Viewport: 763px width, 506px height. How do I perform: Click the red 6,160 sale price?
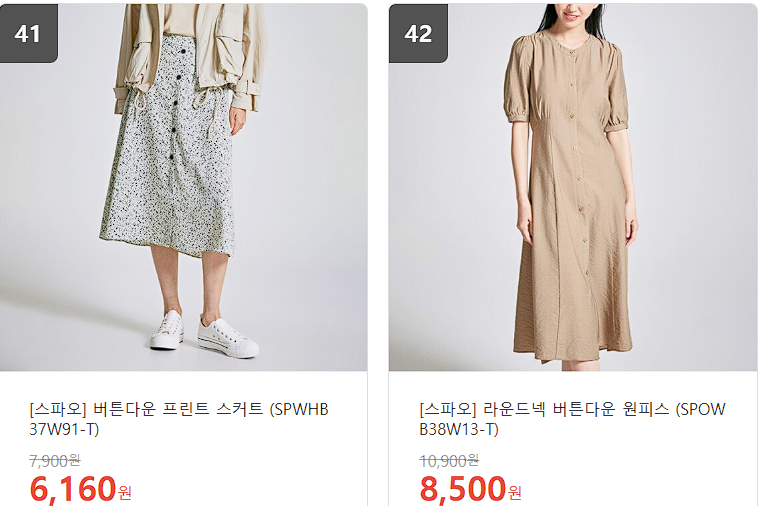[x=73, y=488]
